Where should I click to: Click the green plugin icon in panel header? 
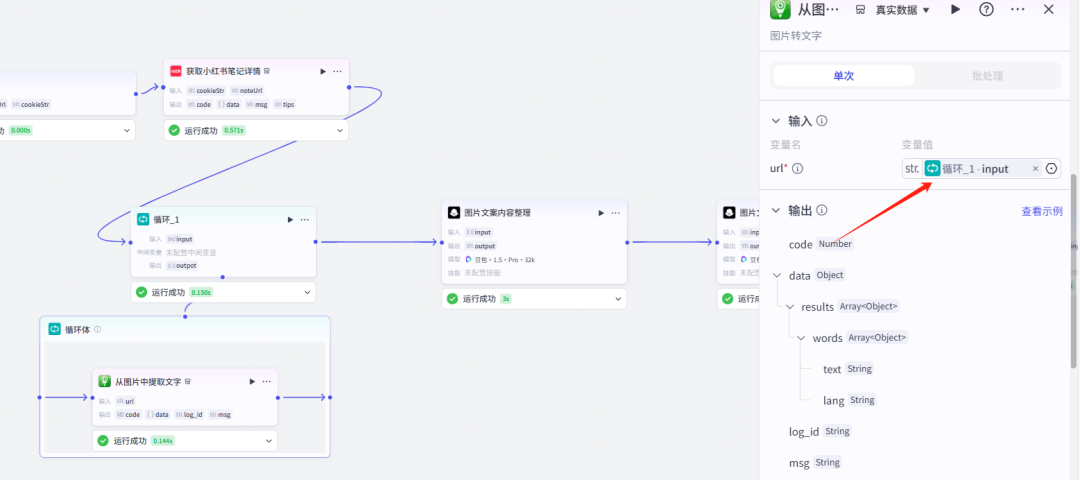(780, 9)
